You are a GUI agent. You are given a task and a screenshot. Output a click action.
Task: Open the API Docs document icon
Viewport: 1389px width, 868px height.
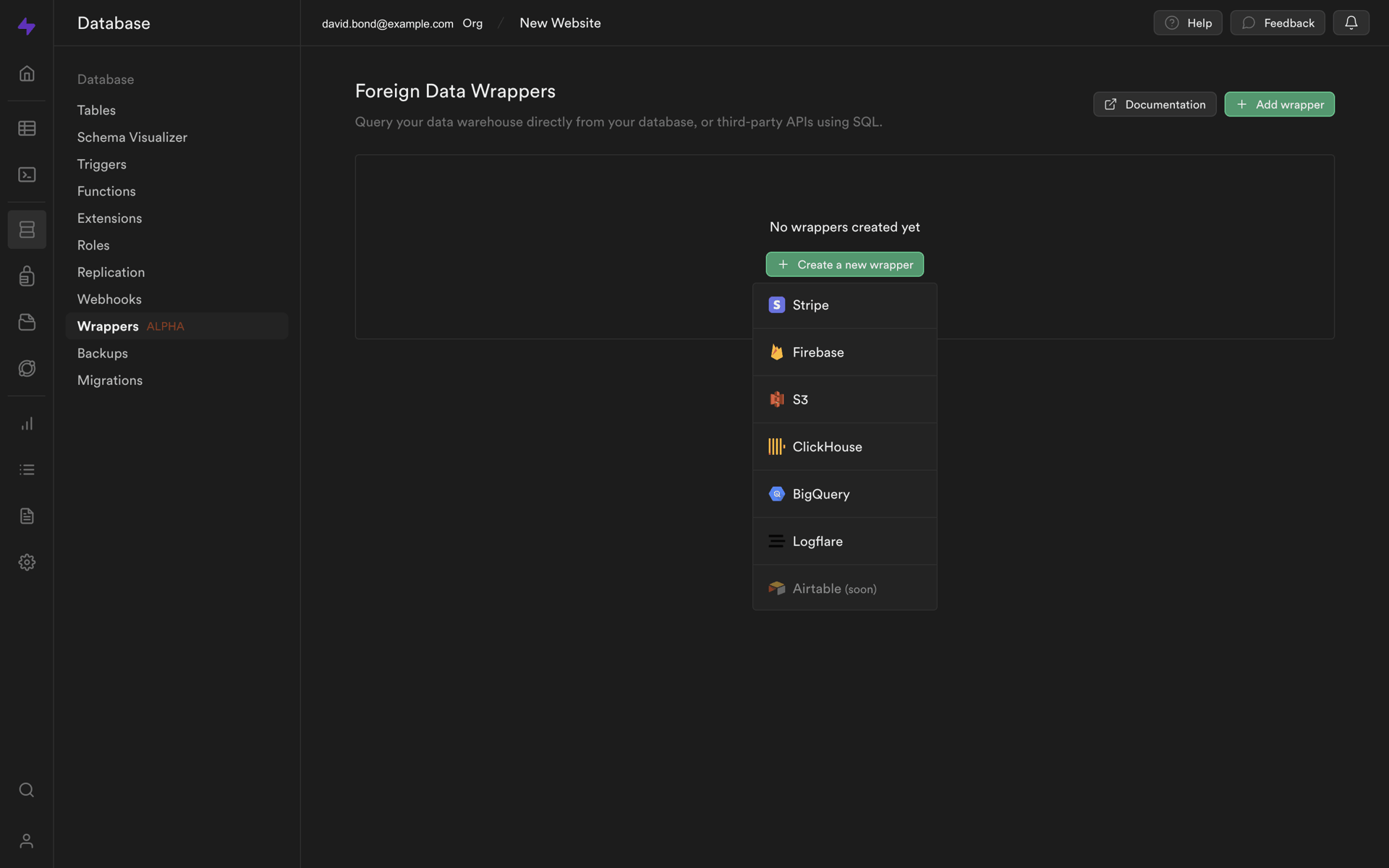point(27,516)
